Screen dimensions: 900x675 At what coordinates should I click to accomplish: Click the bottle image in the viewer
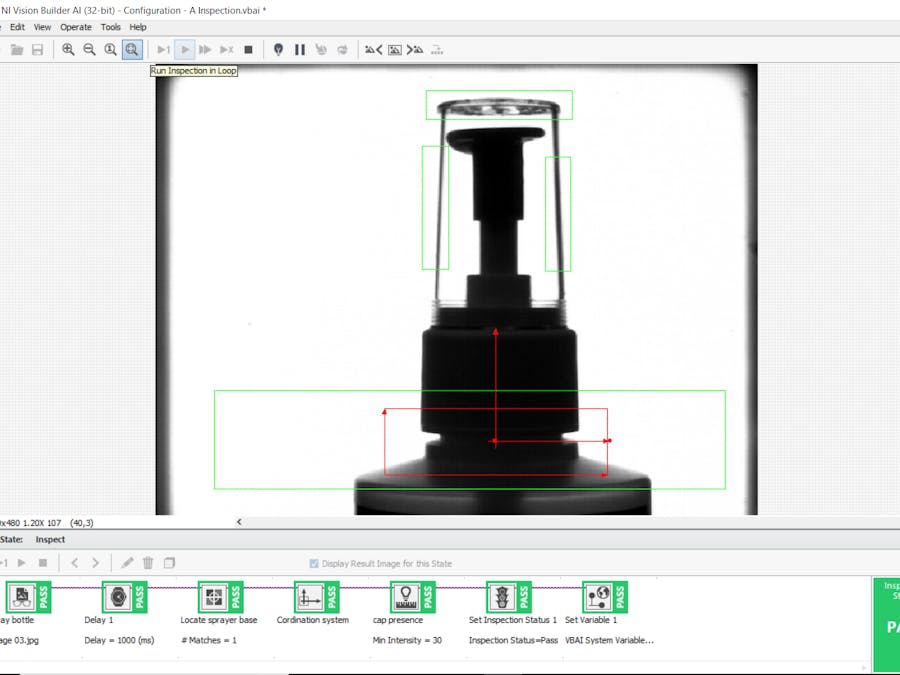(456, 289)
